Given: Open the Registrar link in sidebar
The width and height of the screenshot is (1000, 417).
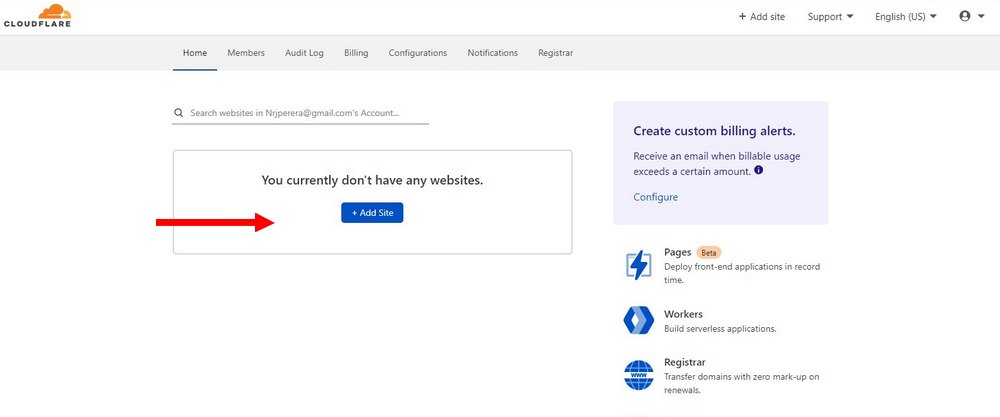Looking at the screenshot, I should [684, 362].
